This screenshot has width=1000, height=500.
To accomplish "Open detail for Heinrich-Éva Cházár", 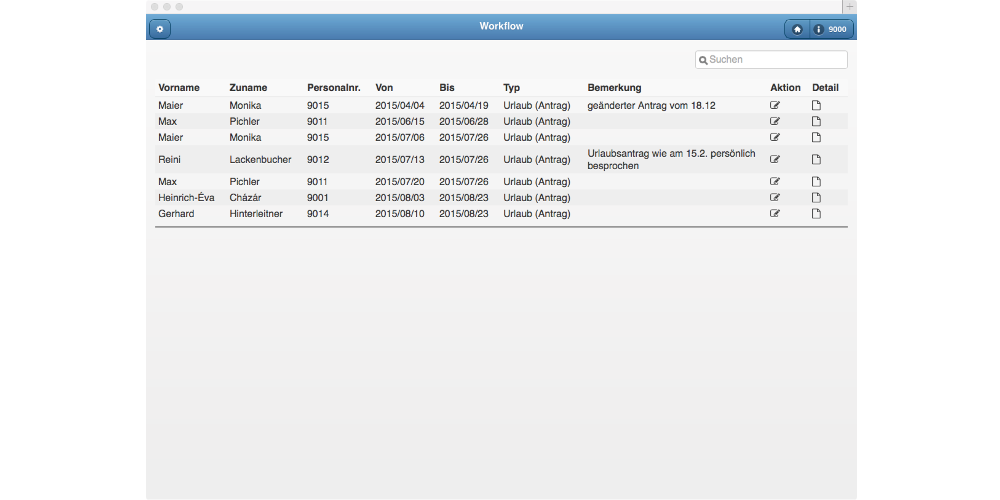I will coord(816,197).
